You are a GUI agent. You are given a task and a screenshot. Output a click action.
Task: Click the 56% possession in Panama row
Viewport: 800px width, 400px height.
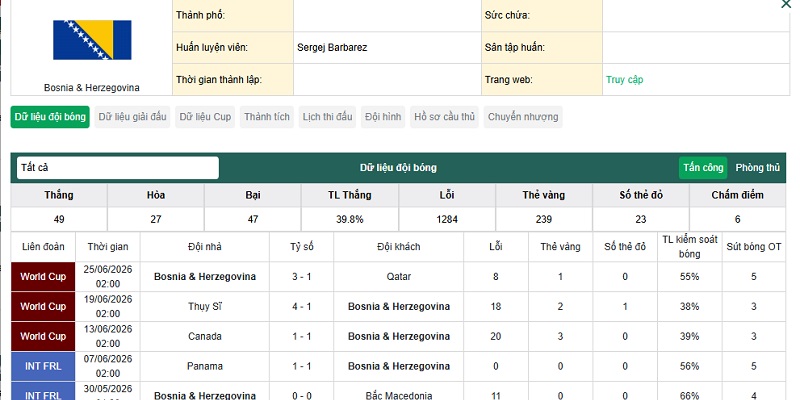coord(690,366)
